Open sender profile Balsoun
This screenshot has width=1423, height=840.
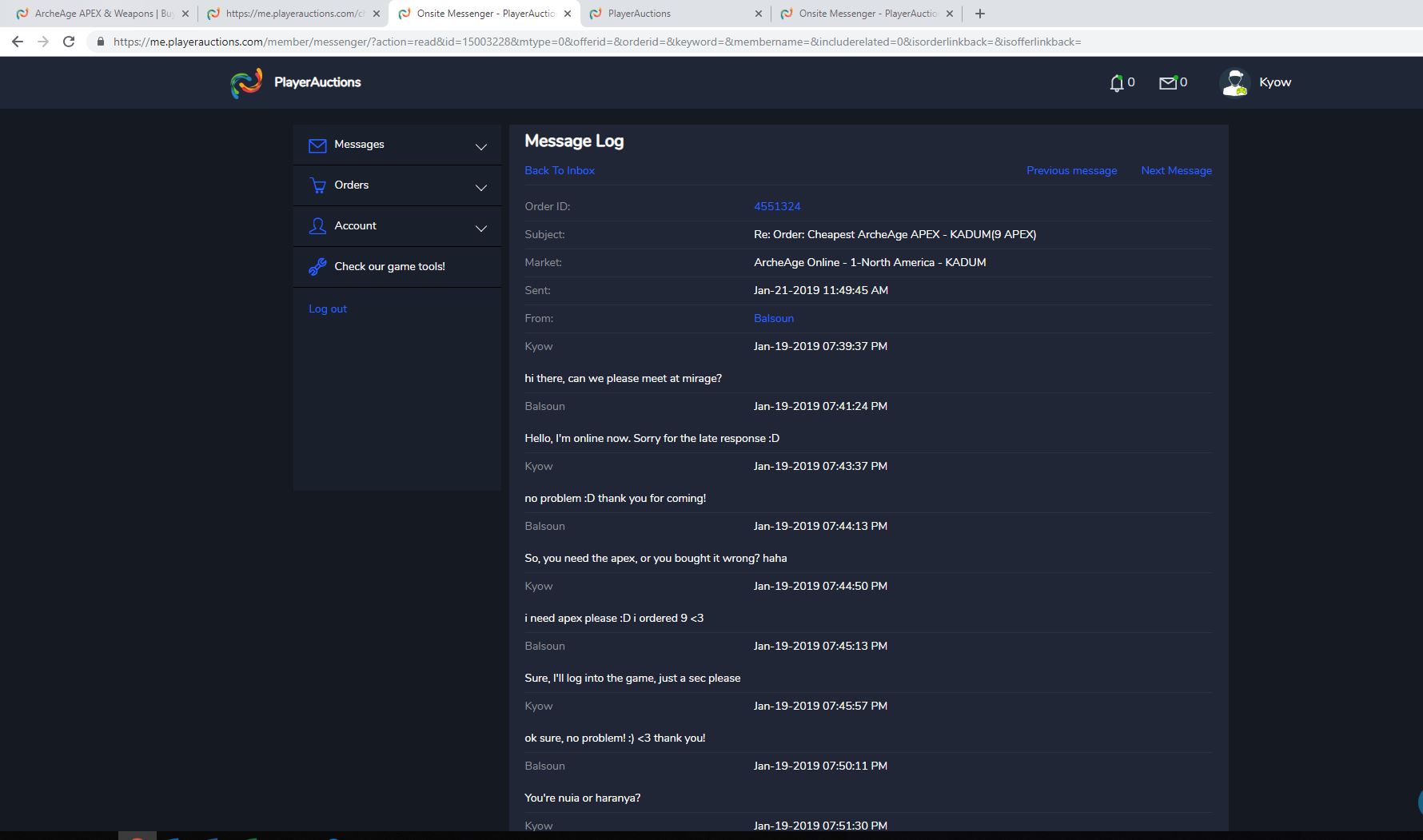tap(773, 318)
